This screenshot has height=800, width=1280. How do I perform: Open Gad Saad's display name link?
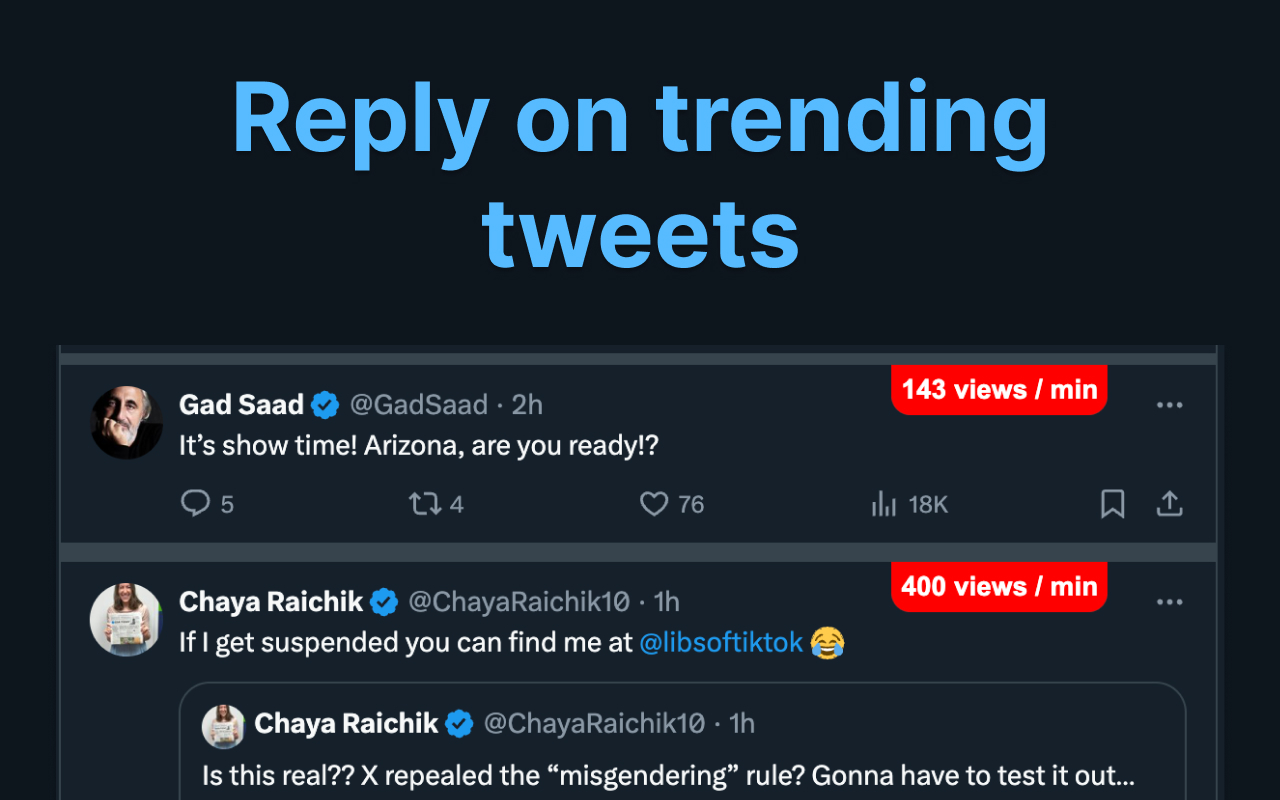tap(241, 405)
